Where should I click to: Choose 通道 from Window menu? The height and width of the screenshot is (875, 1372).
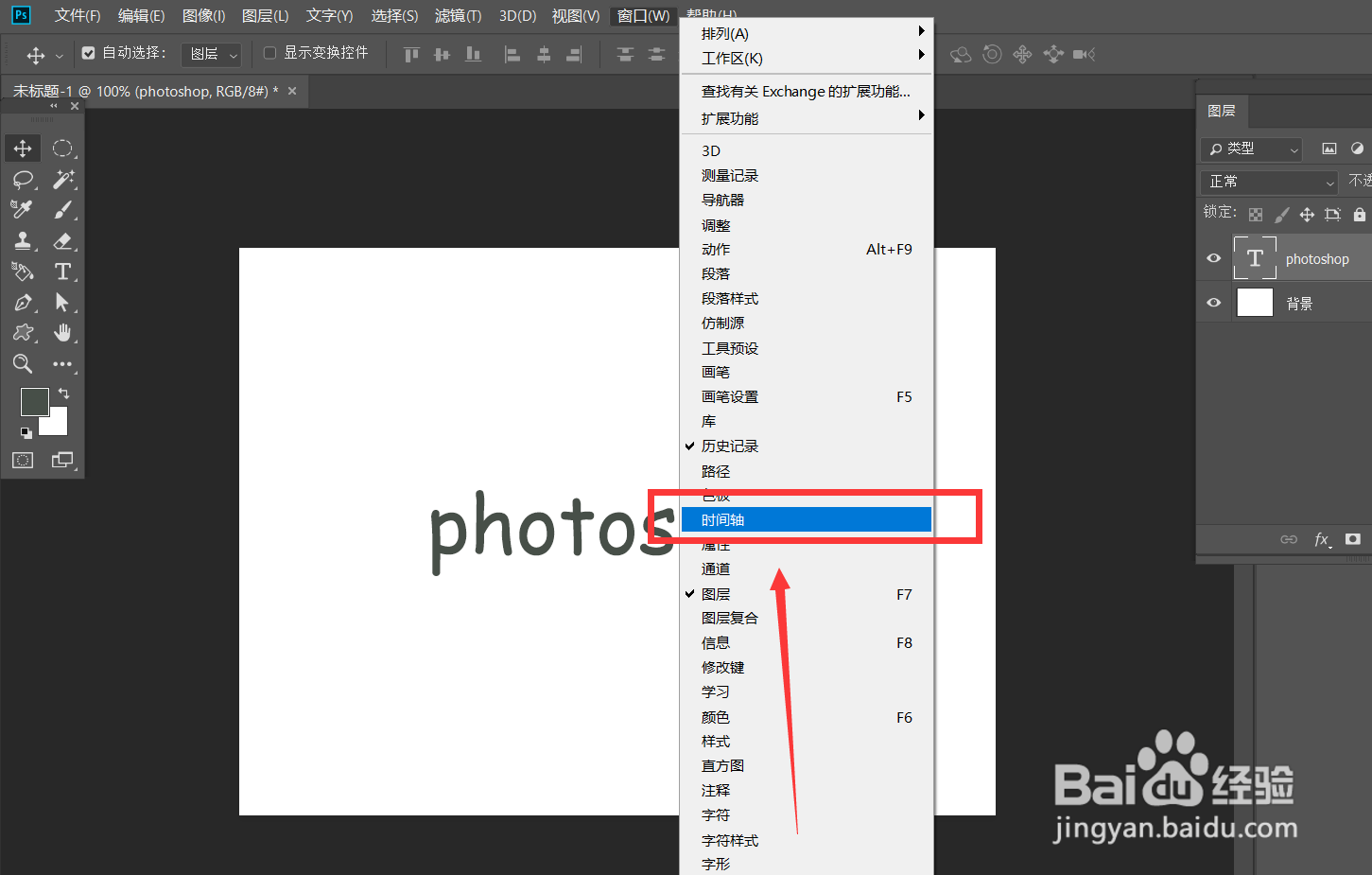[x=807, y=569]
